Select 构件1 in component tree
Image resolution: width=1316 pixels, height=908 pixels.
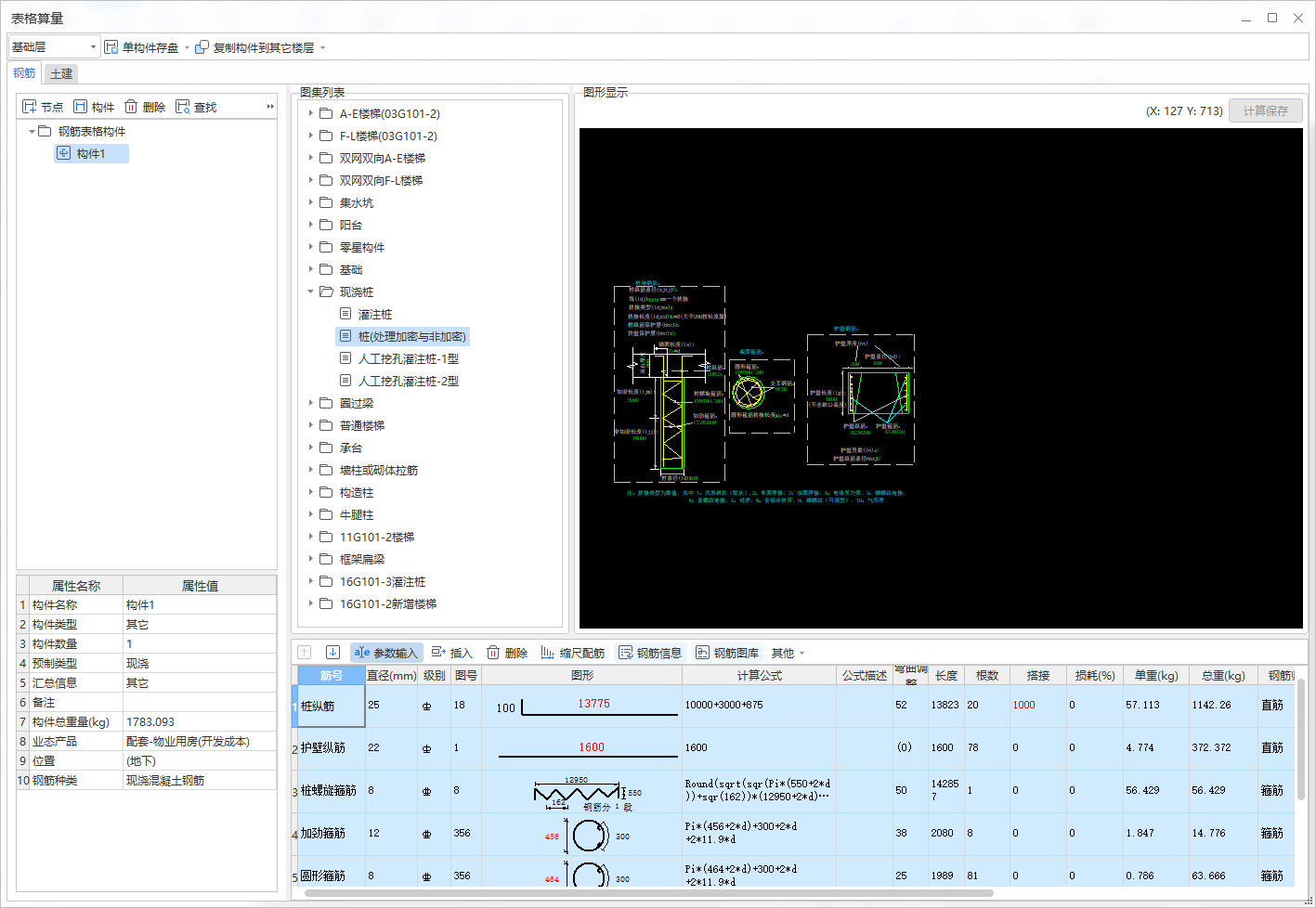pyautogui.click(x=91, y=153)
